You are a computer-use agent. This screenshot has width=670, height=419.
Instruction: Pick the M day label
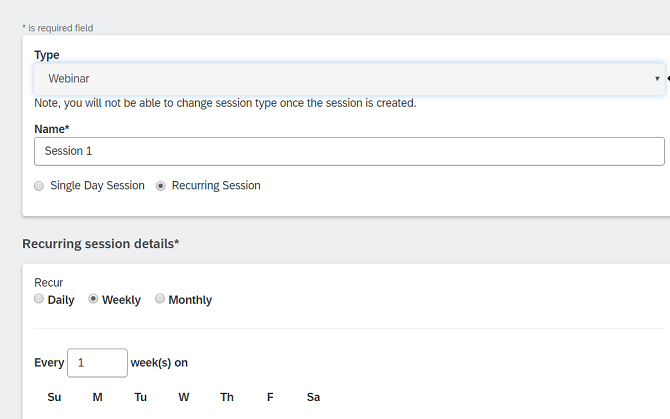(97, 397)
